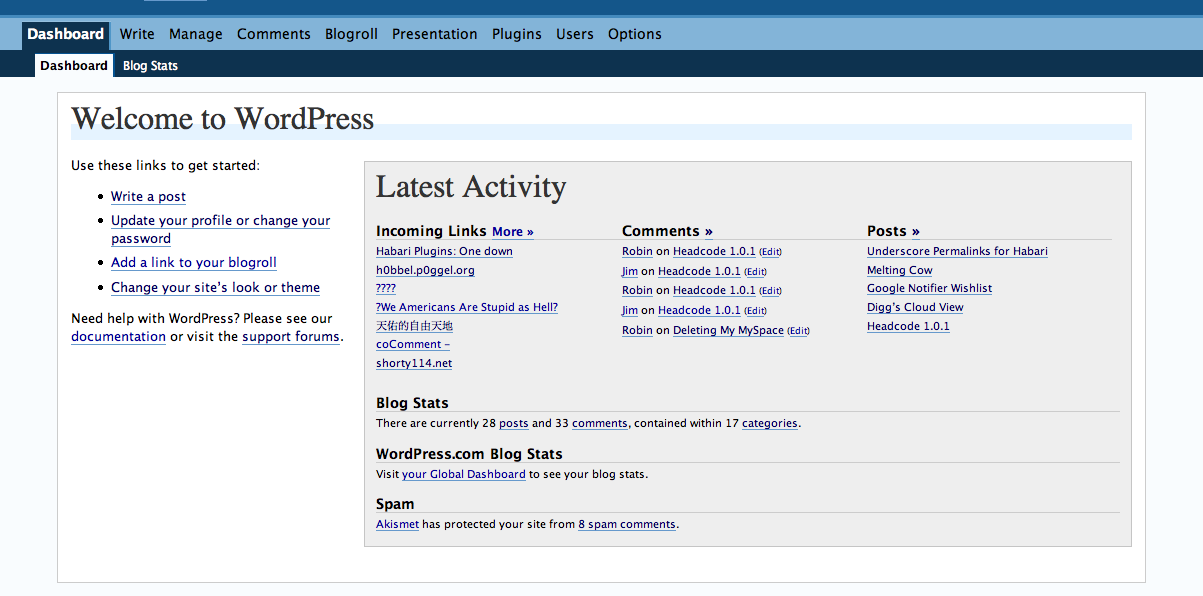Visit the support forums link
This screenshot has height=596, width=1203.
coord(291,337)
